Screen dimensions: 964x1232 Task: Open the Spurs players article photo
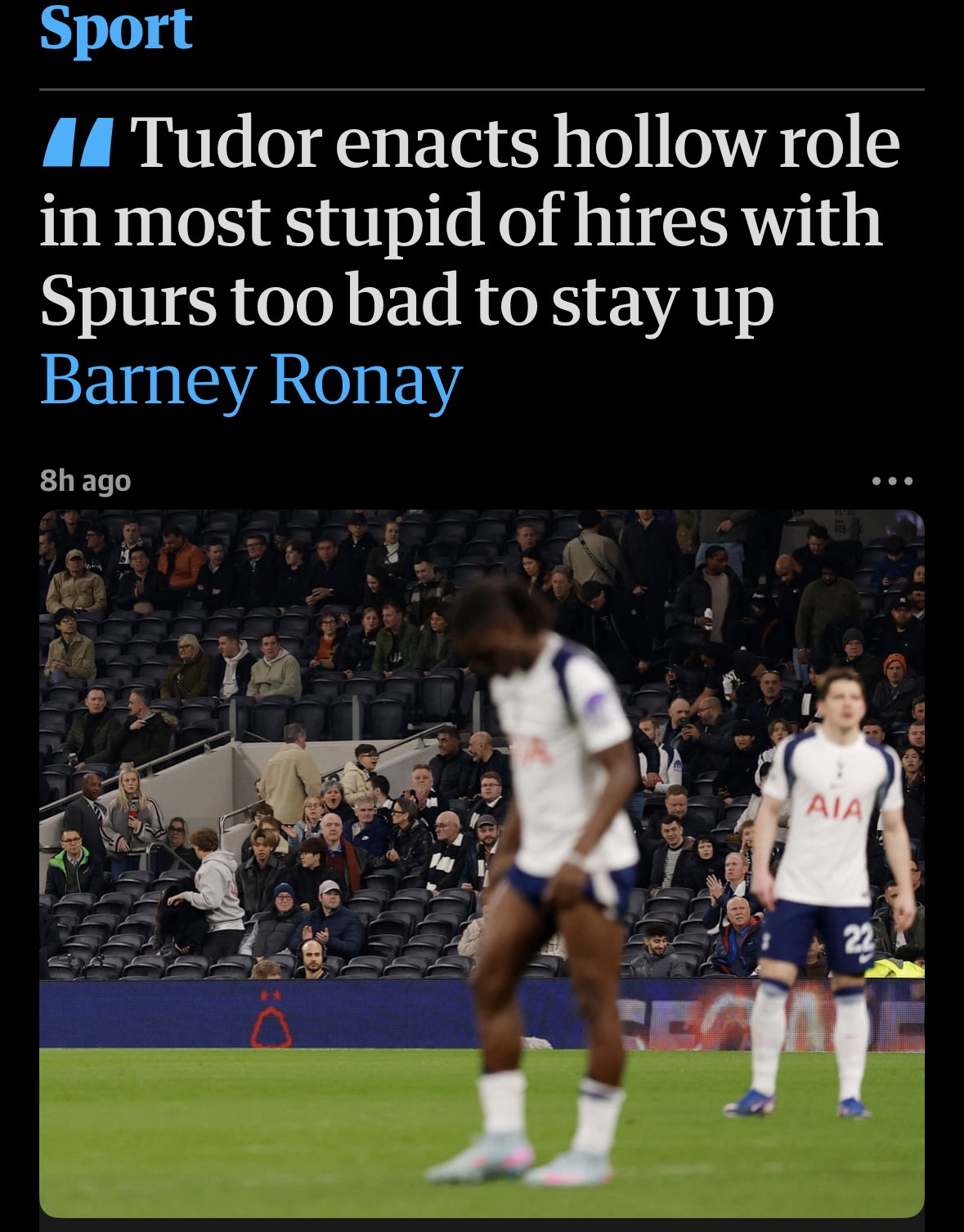coord(482,863)
